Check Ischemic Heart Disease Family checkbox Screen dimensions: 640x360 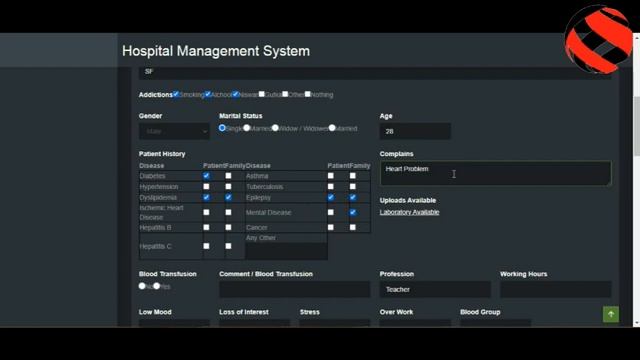(x=229, y=212)
